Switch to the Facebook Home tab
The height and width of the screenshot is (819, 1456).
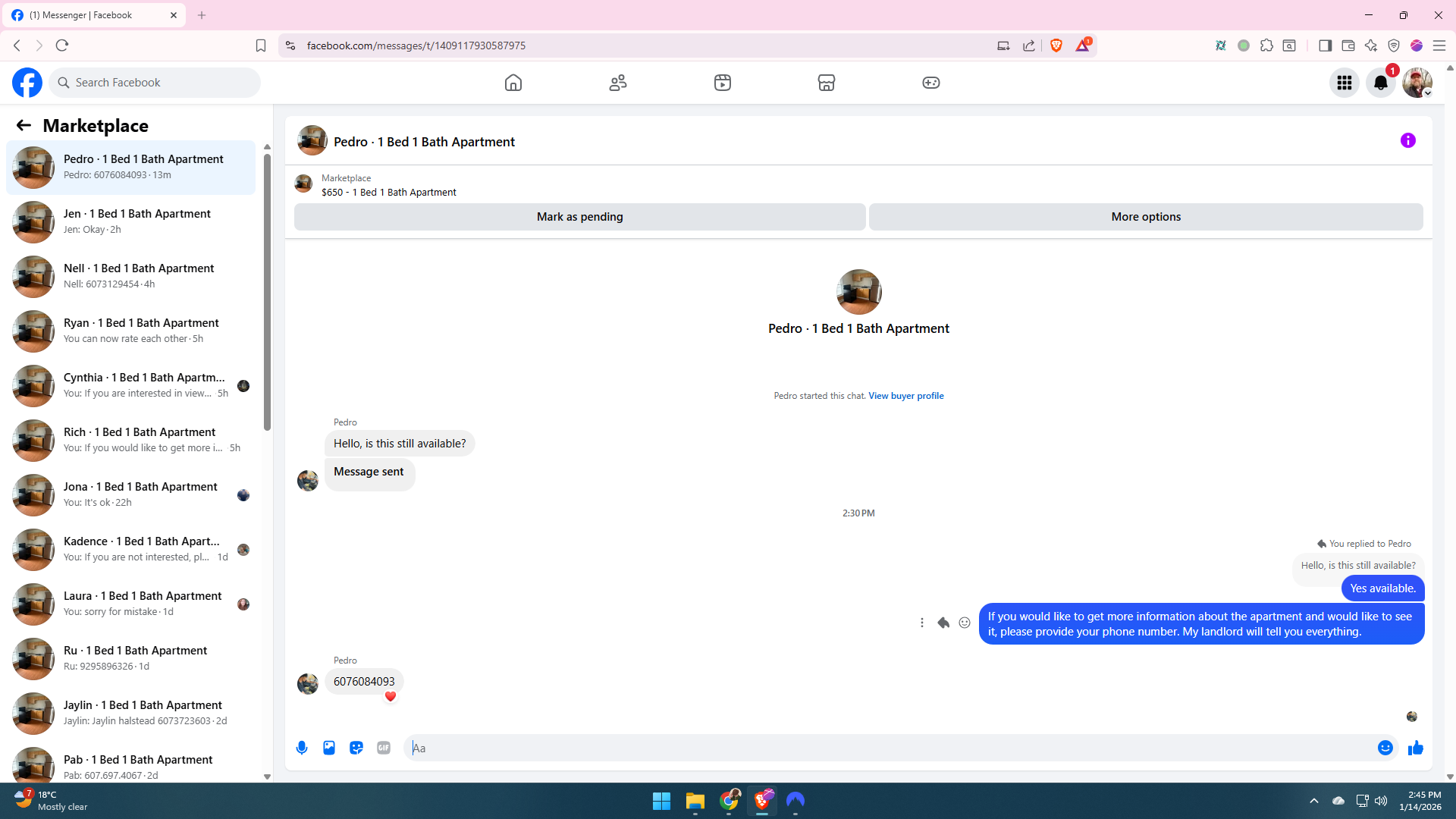coord(513,83)
